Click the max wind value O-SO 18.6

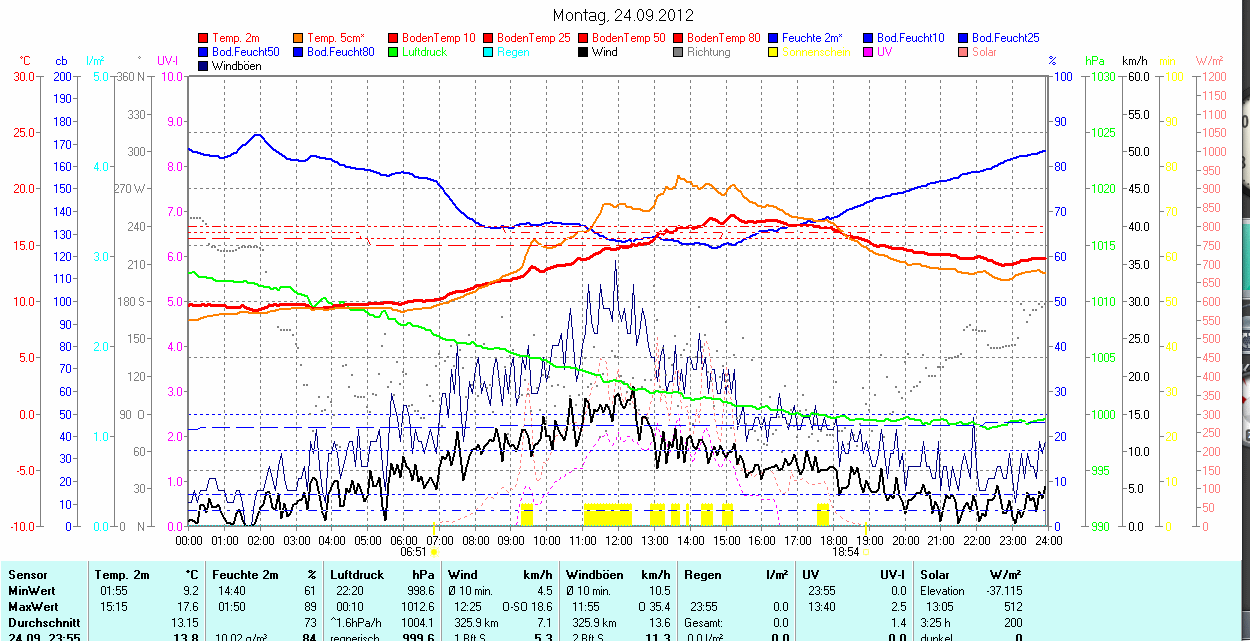click(526, 607)
